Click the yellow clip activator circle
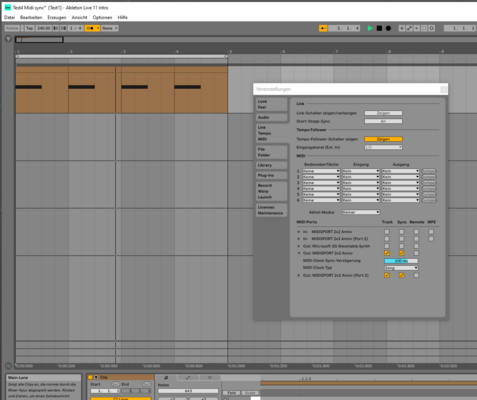477x400 pixels. (x=90, y=377)
